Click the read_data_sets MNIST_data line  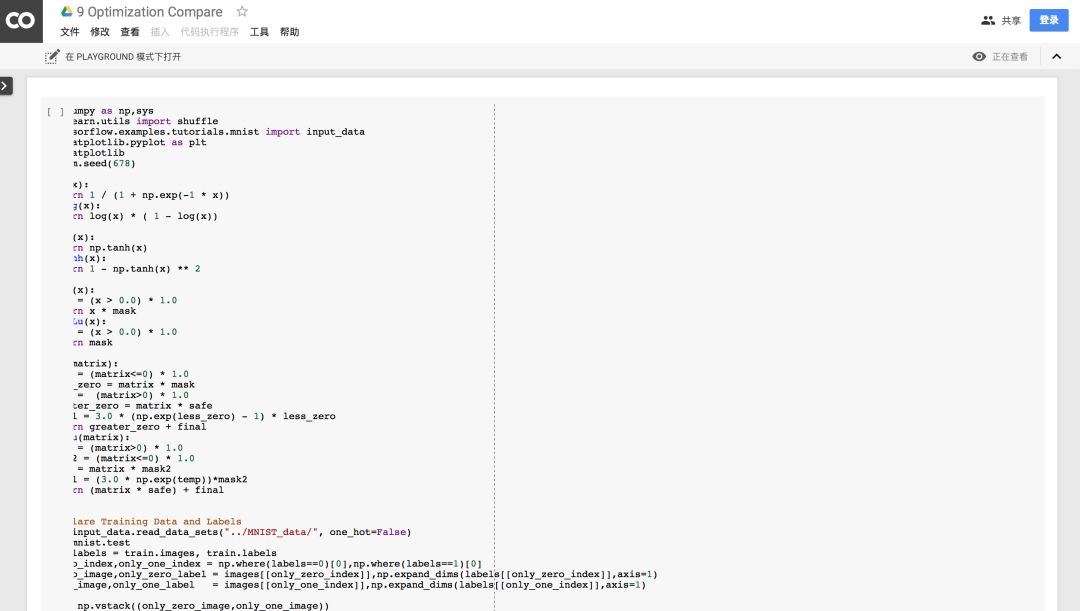tap(242, 532)
